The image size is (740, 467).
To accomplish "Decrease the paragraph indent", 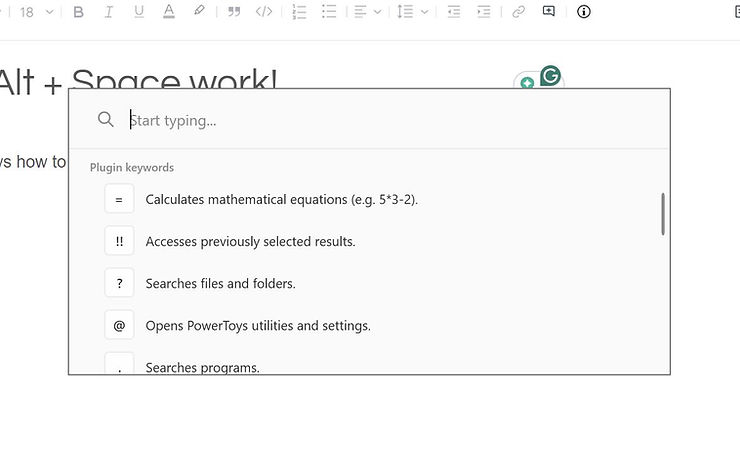I will (x=454, y=12).
